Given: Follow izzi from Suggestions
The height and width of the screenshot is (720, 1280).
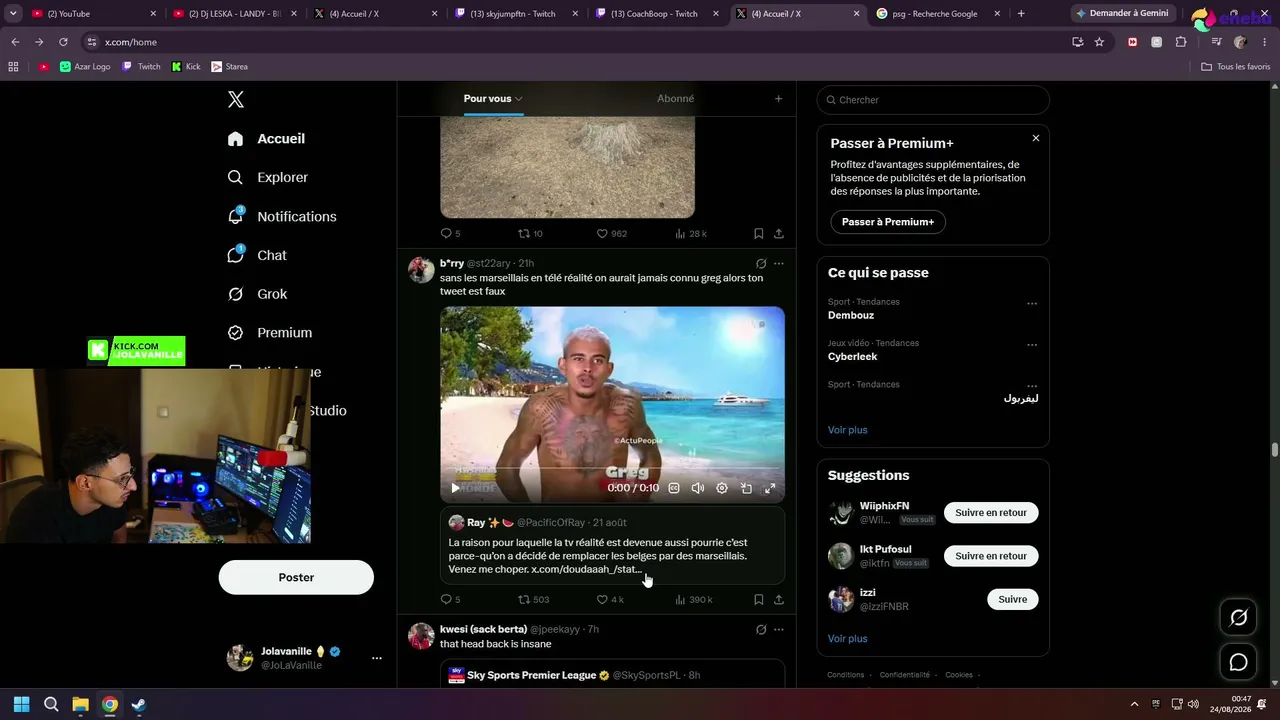Looking at the screenshot, I should coord(1013,600).
